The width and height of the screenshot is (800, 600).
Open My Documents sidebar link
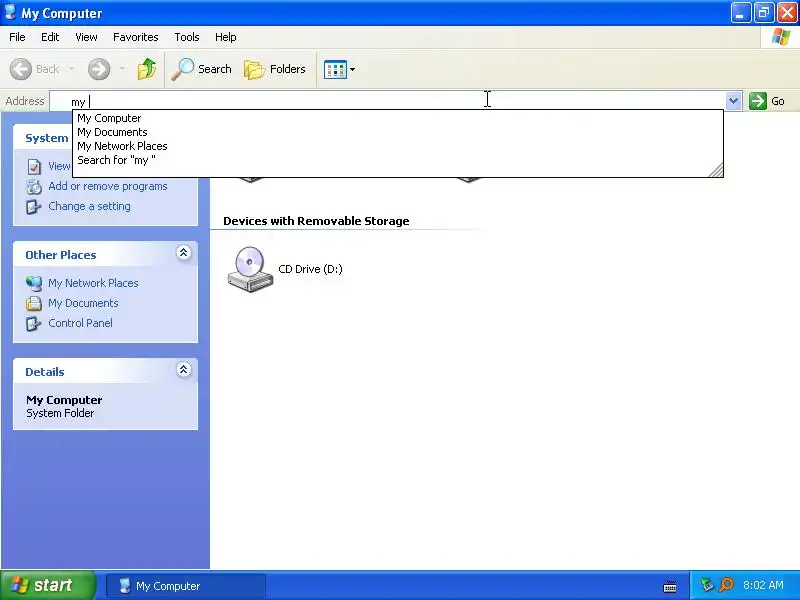[83, 303]
